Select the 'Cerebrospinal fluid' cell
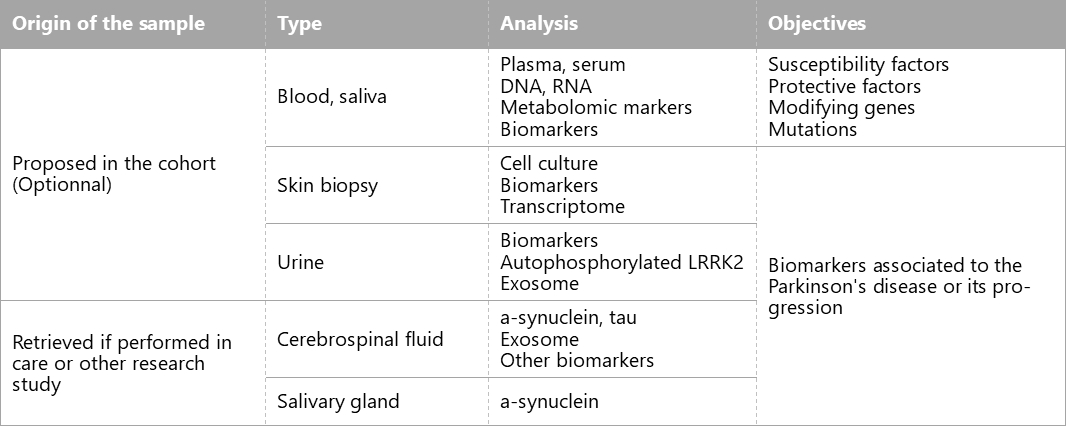The image size is (1066, 426). click(360, 339)
